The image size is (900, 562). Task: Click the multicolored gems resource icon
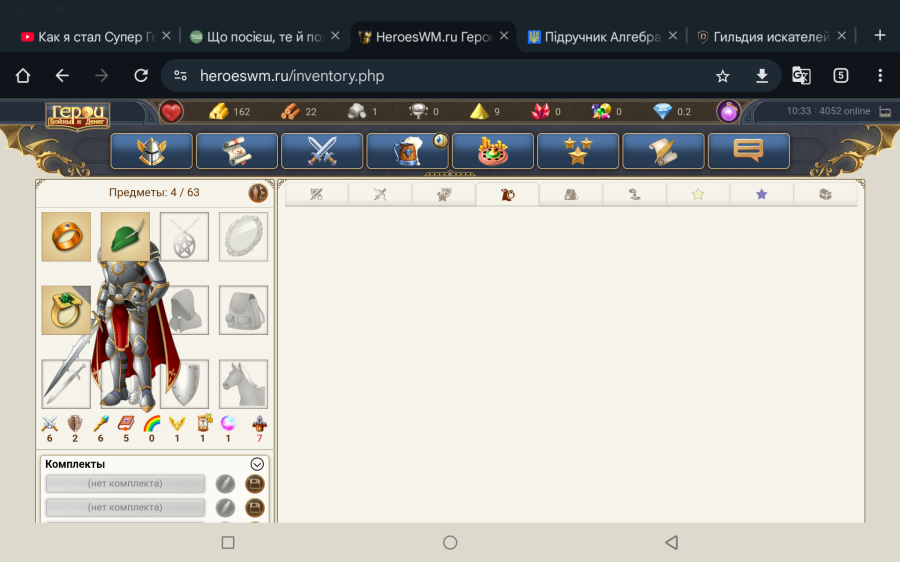(x=601, y=111)
